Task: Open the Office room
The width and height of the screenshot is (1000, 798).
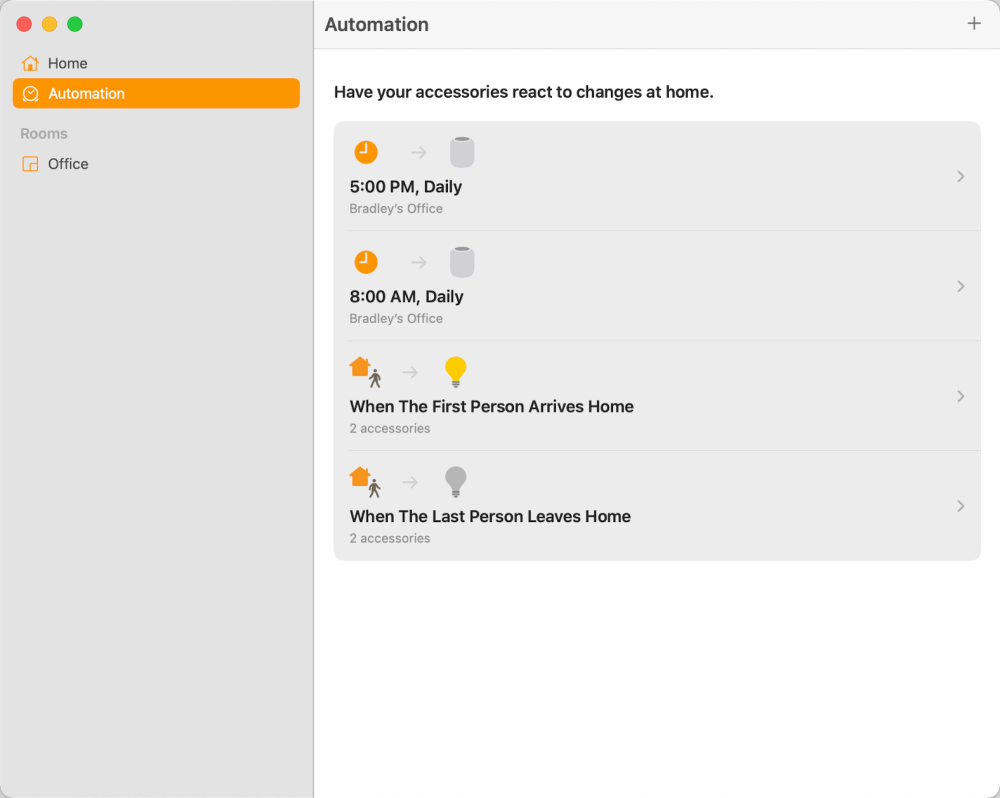Action: pyautogui.click(x=68, y=164)
